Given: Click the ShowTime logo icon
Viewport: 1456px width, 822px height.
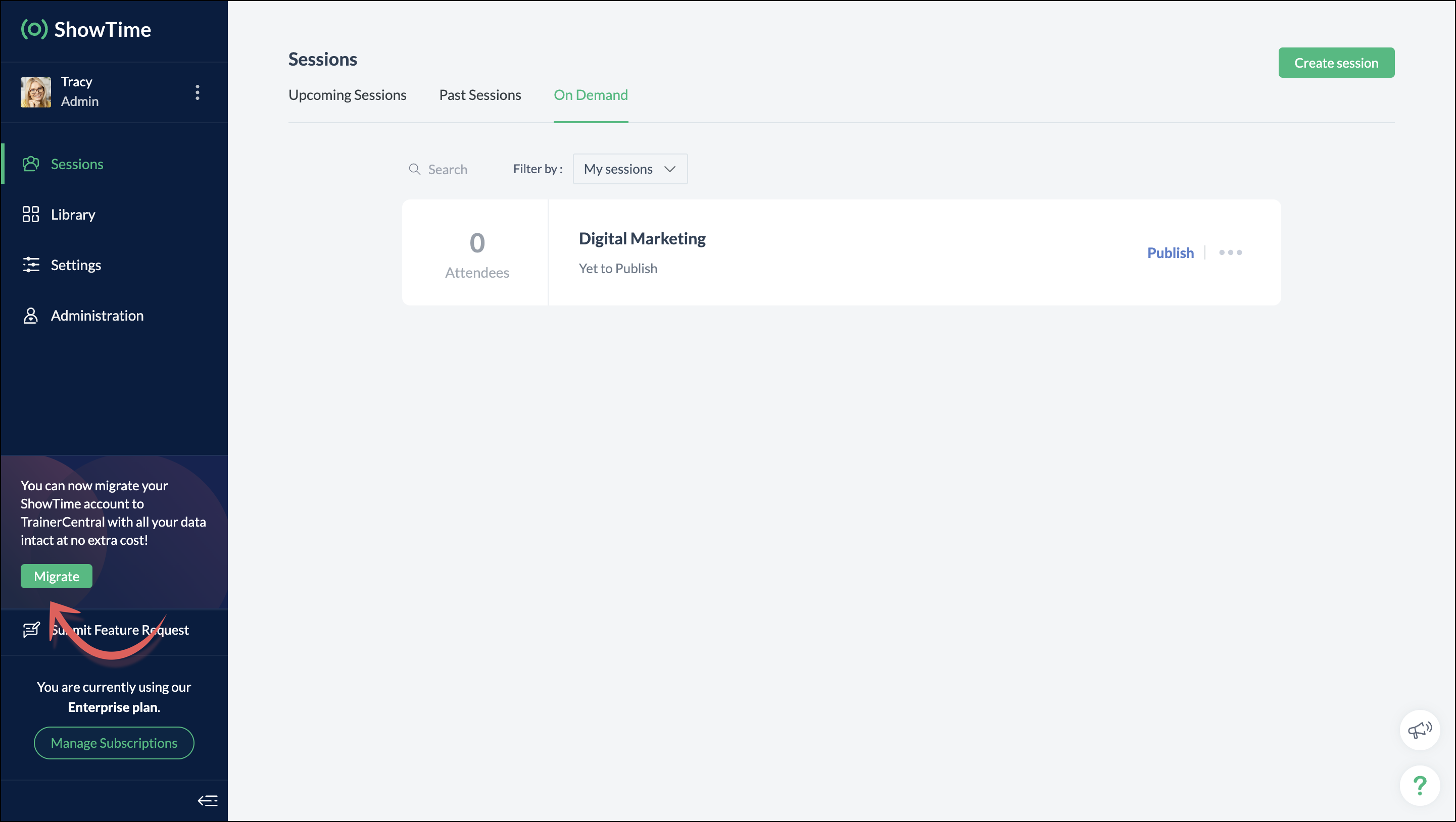Looking at the screenshot, I should coord(34,29).
